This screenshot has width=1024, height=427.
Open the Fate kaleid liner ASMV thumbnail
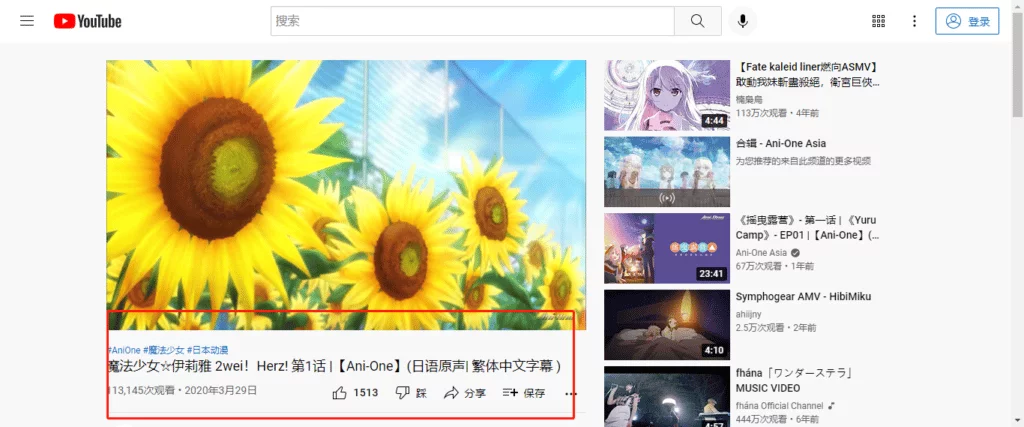[x=667, y=95]
